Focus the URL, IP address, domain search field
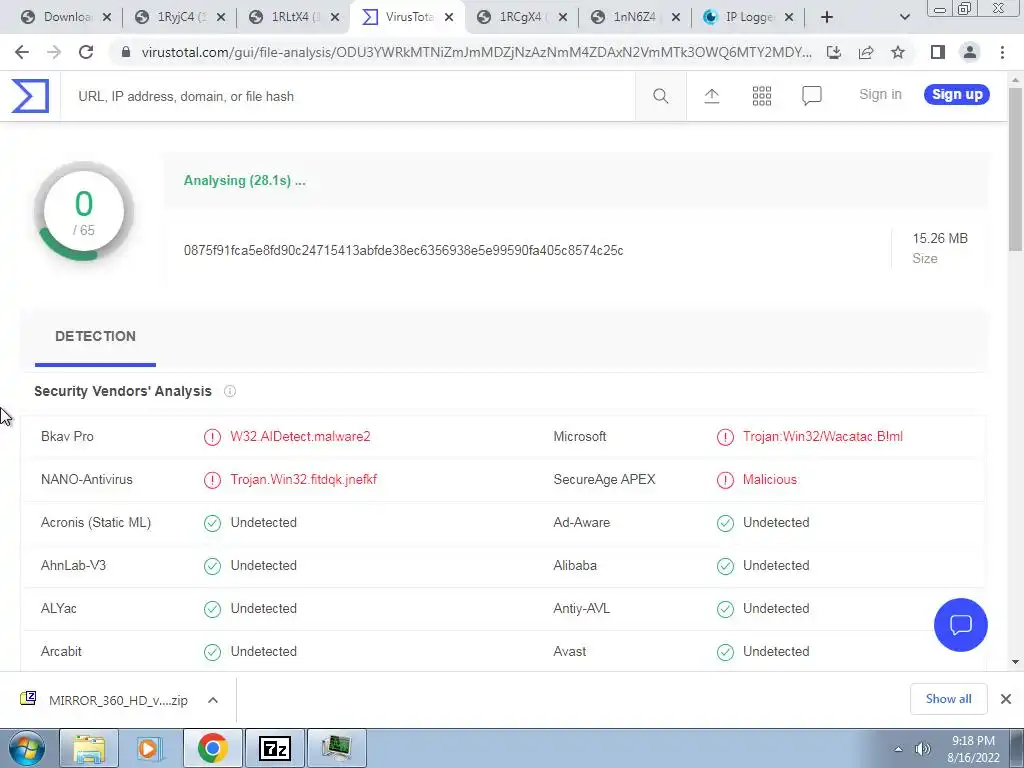1024x768 pixels. click(x=347, y=96)
